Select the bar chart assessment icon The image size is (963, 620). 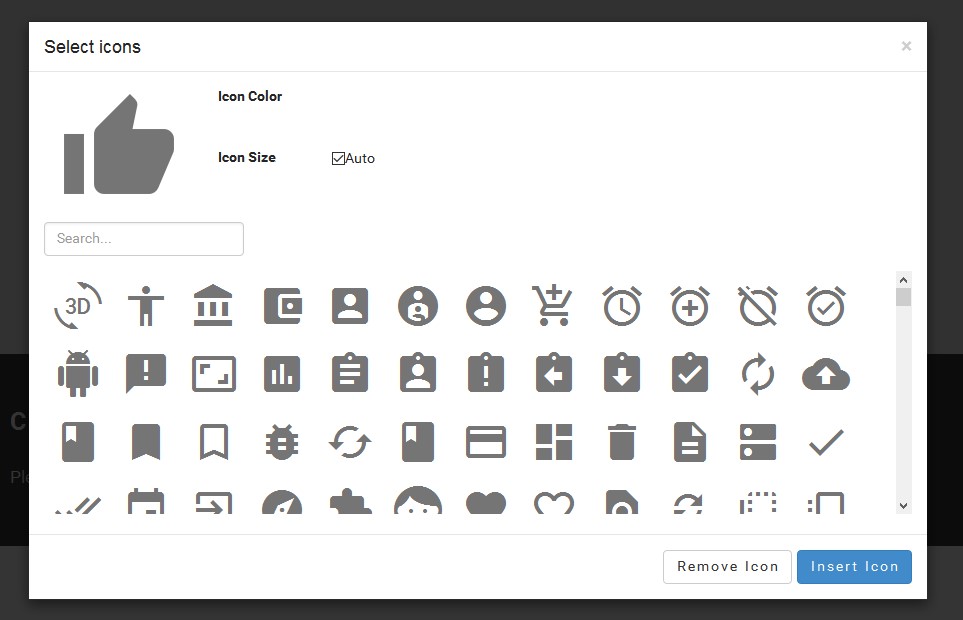(281, 373)
